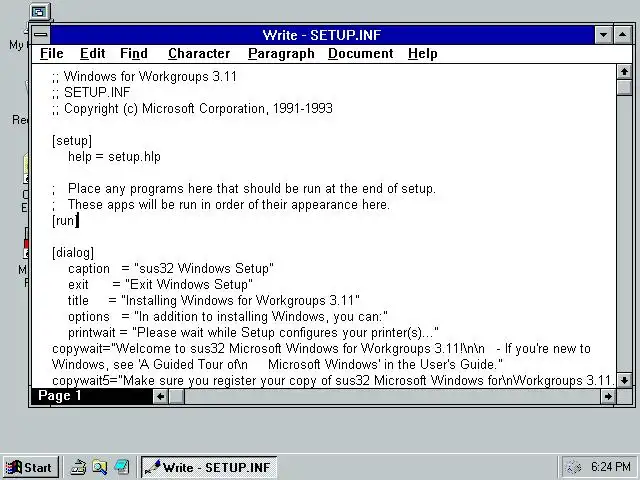The image size is (640, 480).
Task: Click Write - SETUP.INF taskbar button
Action: pyautogui.click(x=209, y=467)
